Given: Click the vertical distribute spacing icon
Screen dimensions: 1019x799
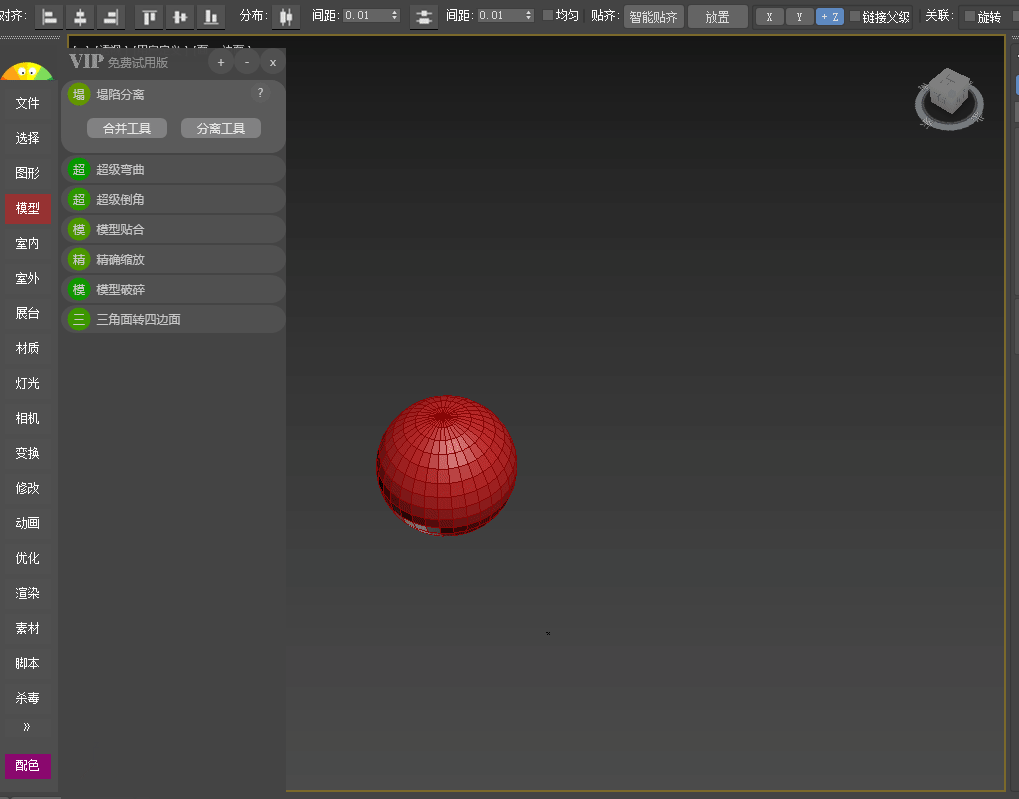Looking at the screenshot, I should [x=424, y=17].
